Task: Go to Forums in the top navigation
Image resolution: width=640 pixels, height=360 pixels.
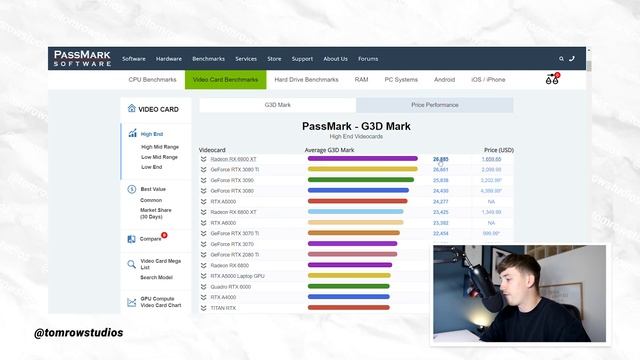Action: coord(368,59)
